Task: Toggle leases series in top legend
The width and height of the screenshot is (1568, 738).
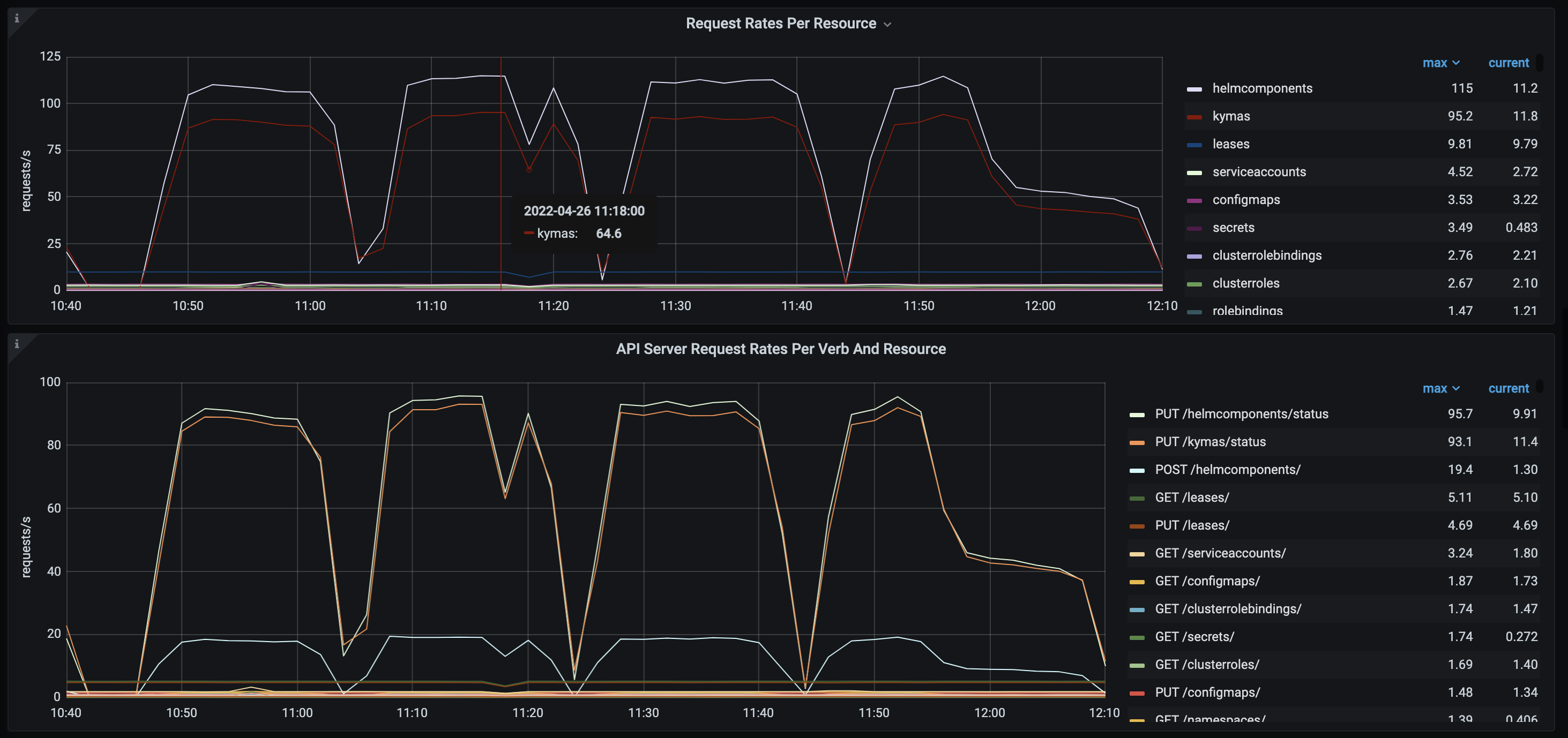Action: click(x=1230, y=144)
